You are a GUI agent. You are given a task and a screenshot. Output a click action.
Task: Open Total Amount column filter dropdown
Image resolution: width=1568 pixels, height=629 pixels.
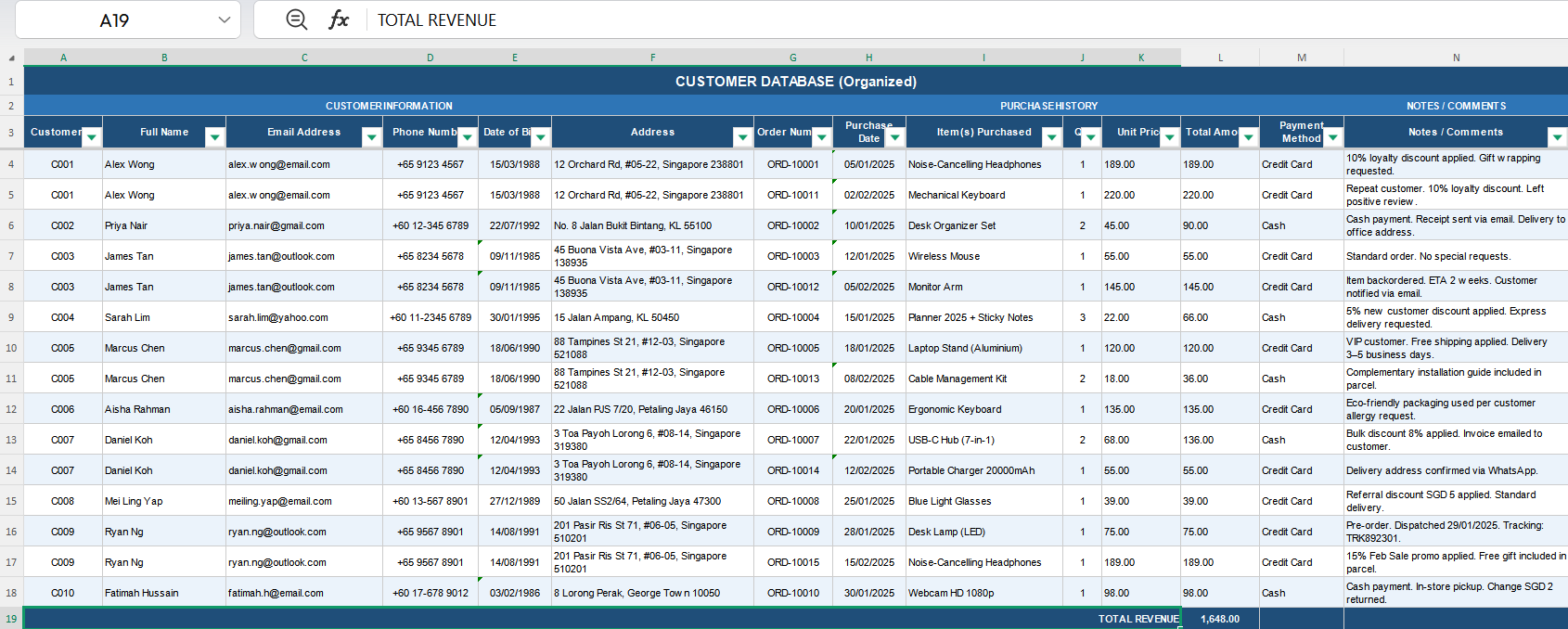click(1249, 137)
